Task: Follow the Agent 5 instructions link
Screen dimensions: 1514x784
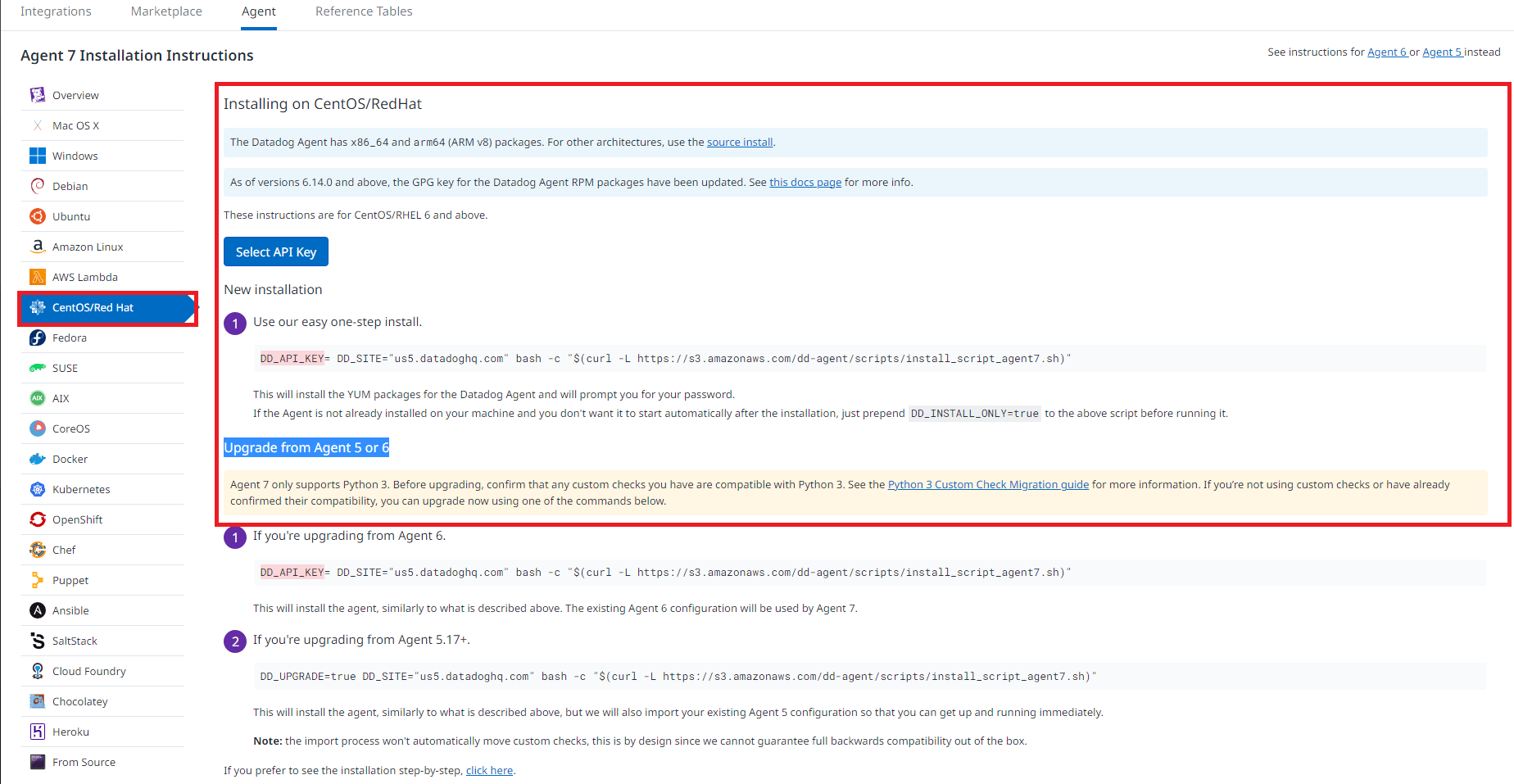Action: tap(1442, 52)
